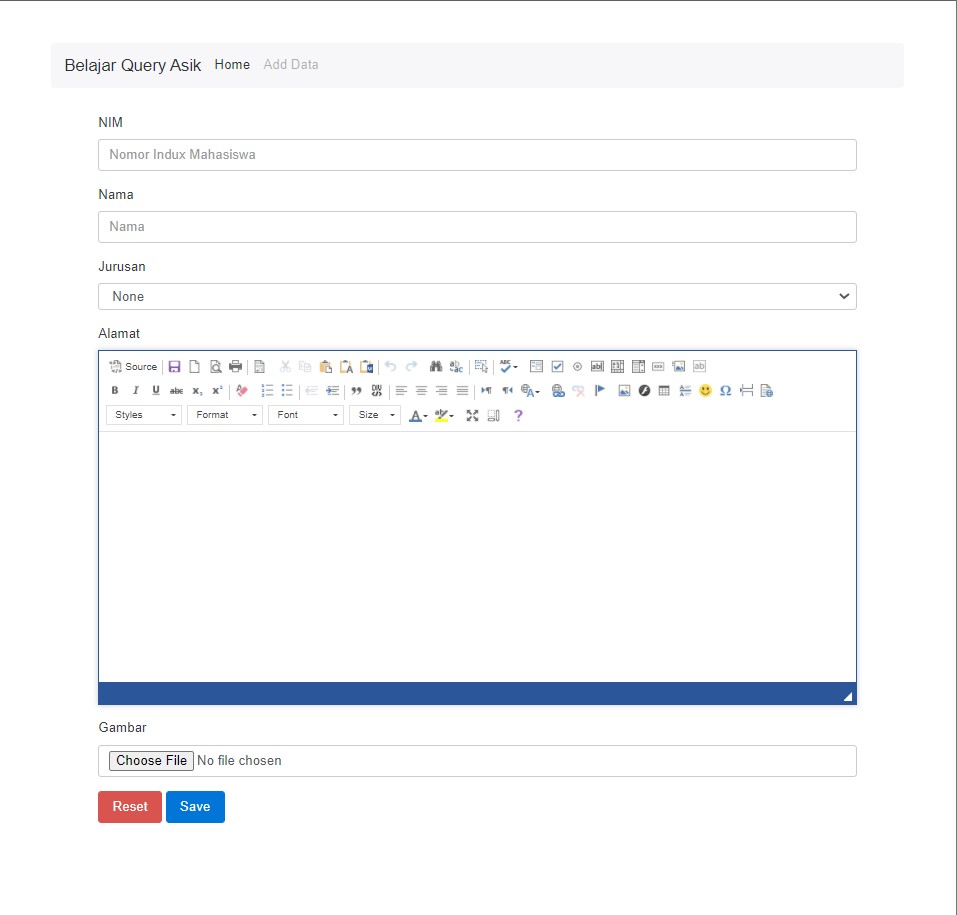Viewport: 957px width, 915px height.
Task: Click the Remove Format eraser icon
Action: pyautogui.click(x=242, y=391)
